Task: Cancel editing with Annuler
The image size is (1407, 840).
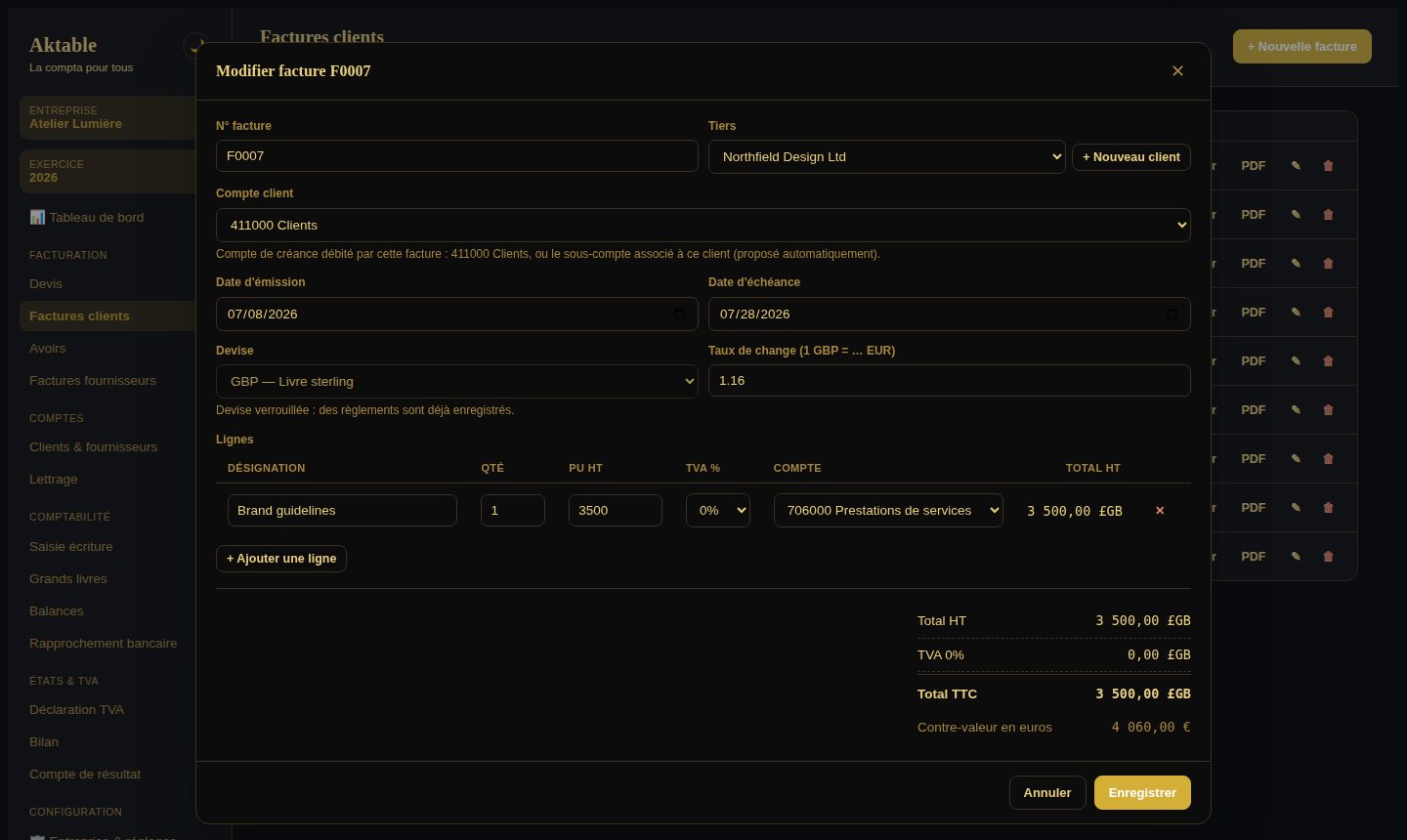Action: click(1047, 792)
